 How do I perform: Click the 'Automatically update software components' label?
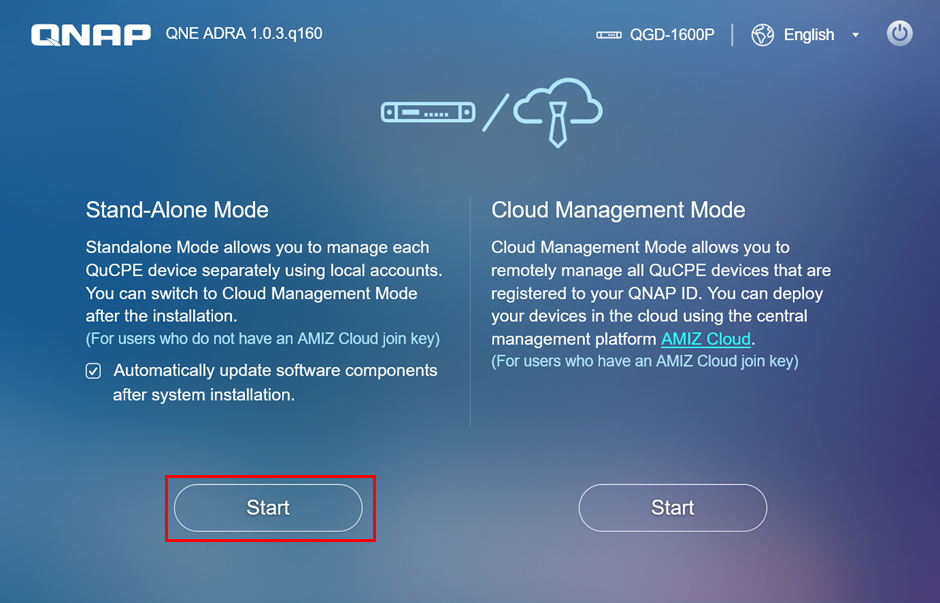click(x=275, y=382)
